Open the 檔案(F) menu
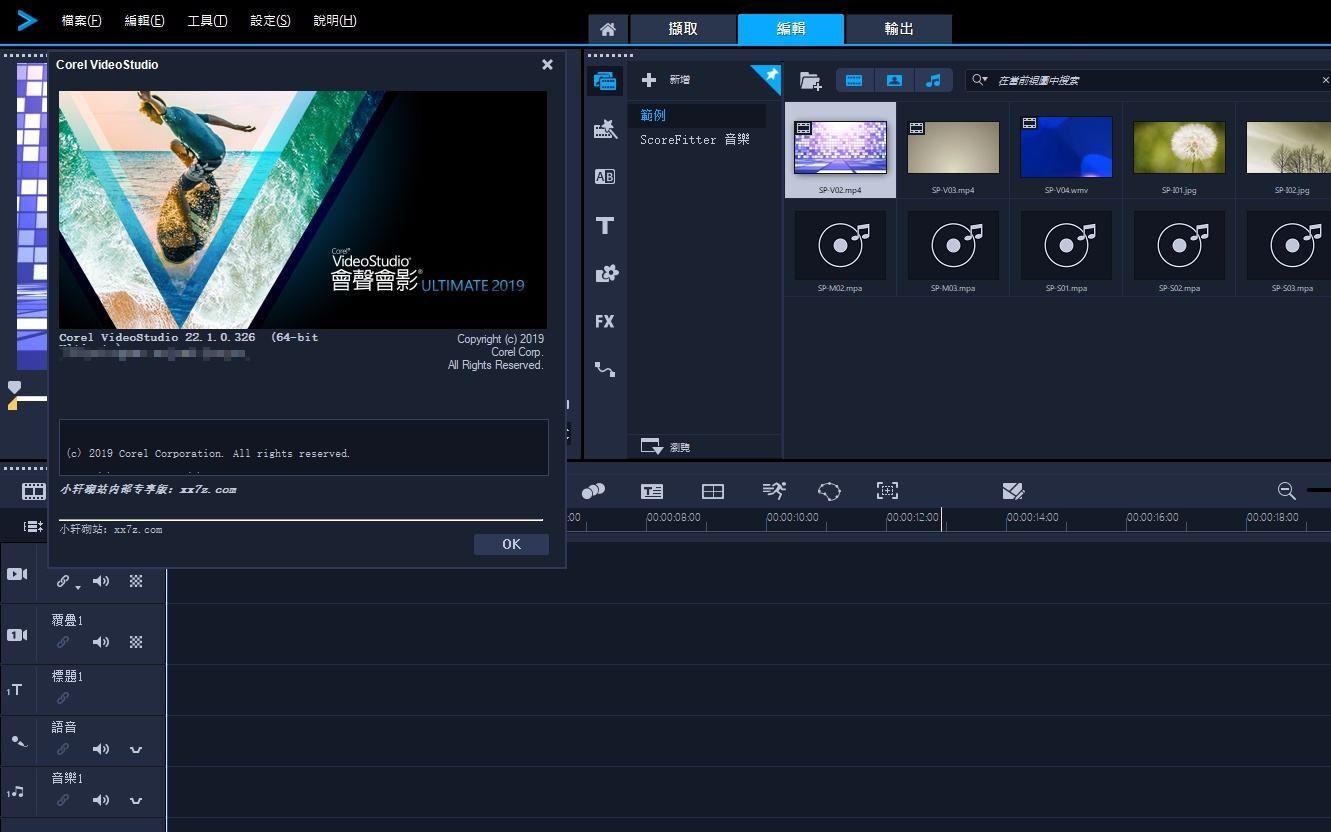Screen dimensions: 1331x832 81,21
